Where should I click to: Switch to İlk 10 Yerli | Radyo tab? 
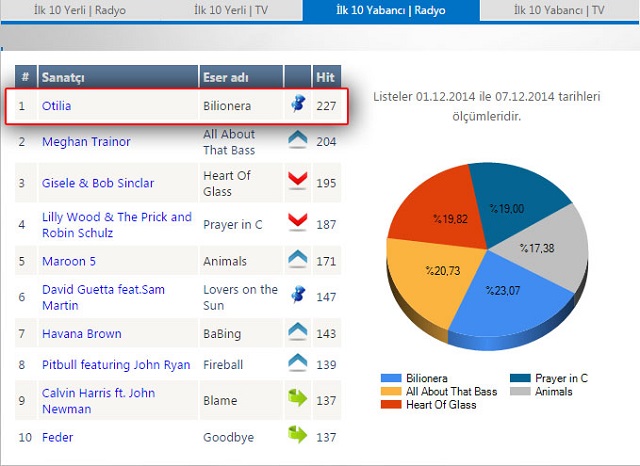(80, 10)
